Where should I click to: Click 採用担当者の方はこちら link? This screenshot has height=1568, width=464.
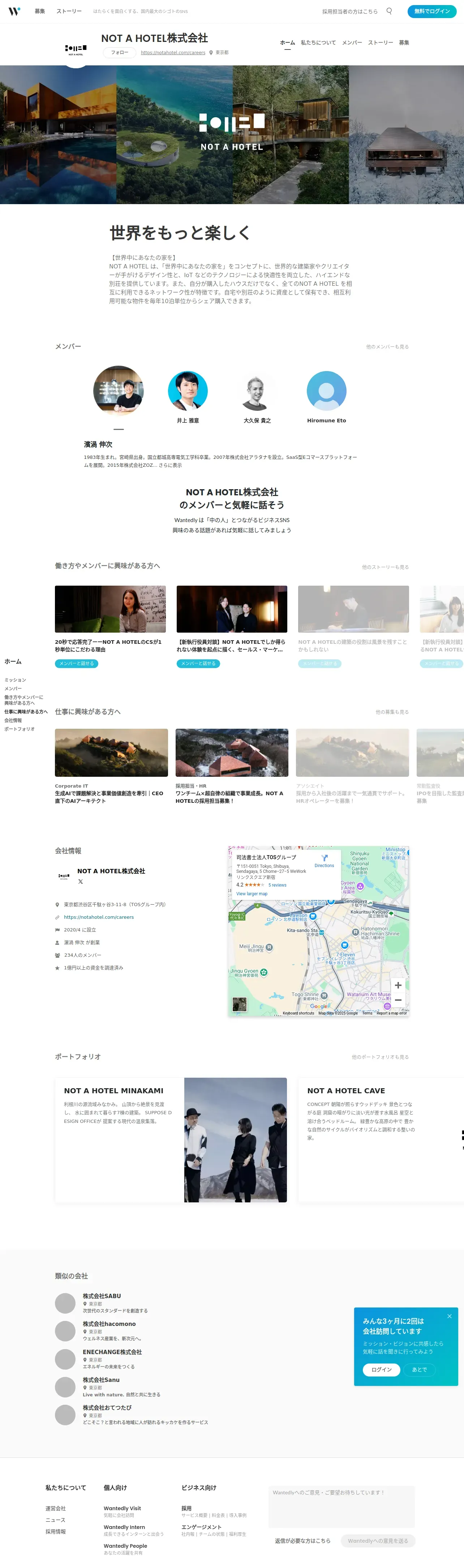[349, 12]
